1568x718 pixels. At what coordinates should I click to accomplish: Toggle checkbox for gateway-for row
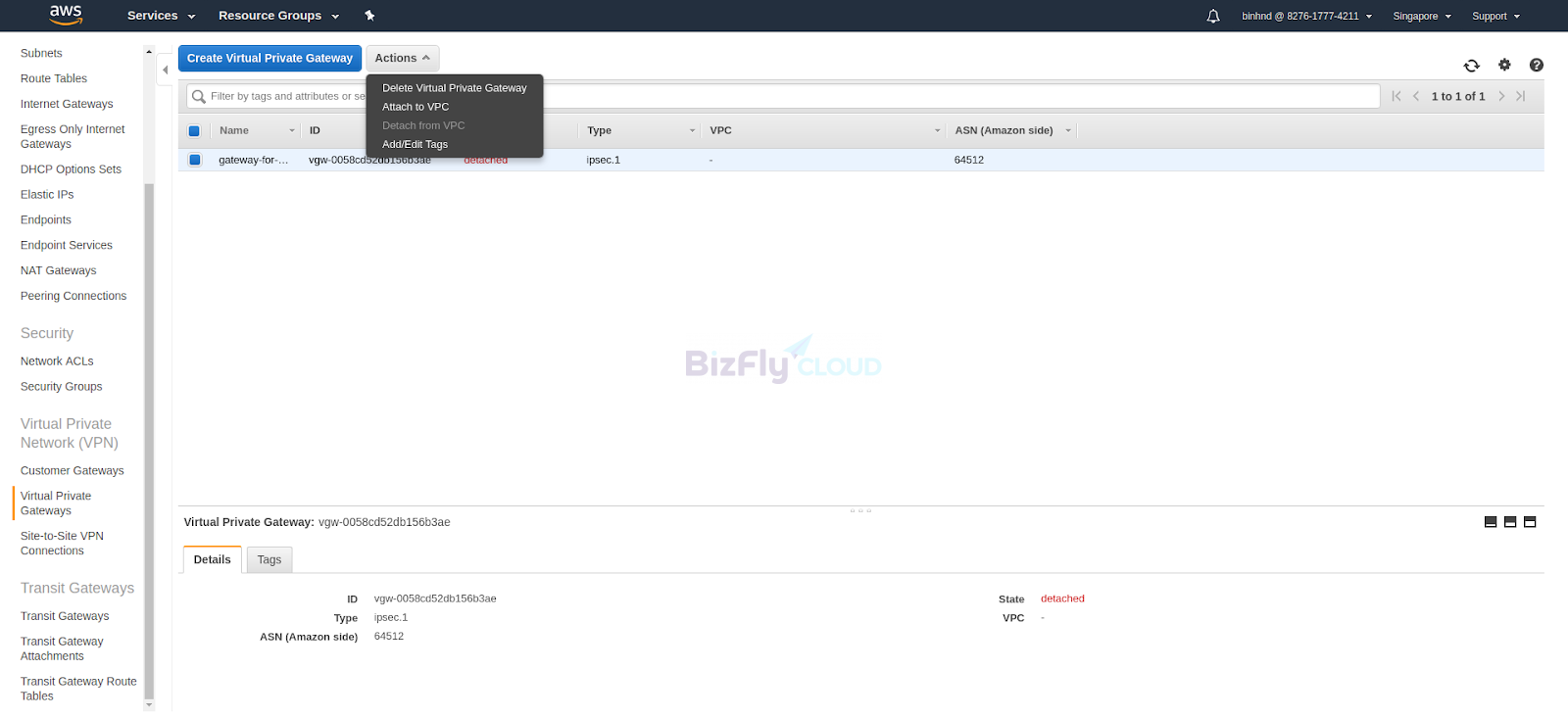(x=194, y=160)
